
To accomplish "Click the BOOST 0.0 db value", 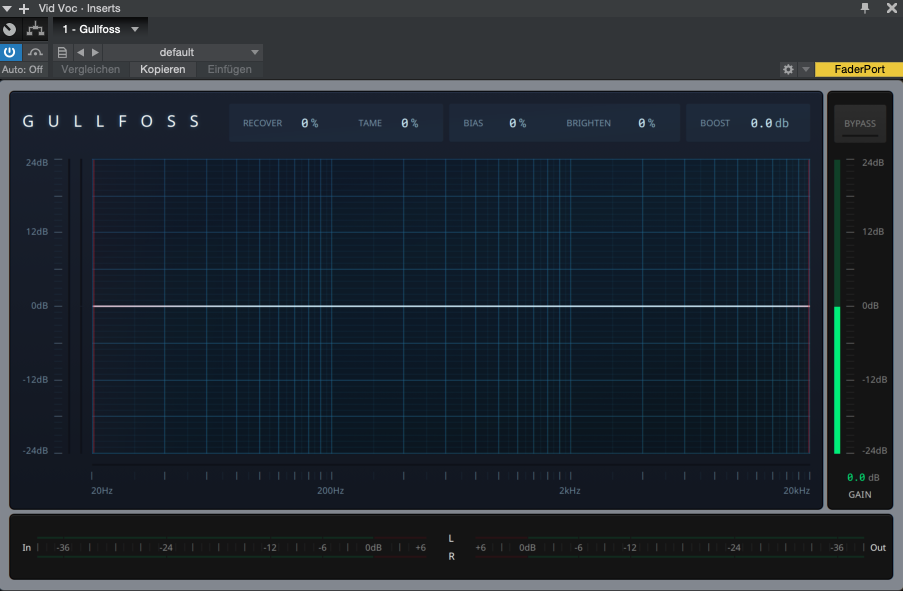I will click(x=769, y=123).
